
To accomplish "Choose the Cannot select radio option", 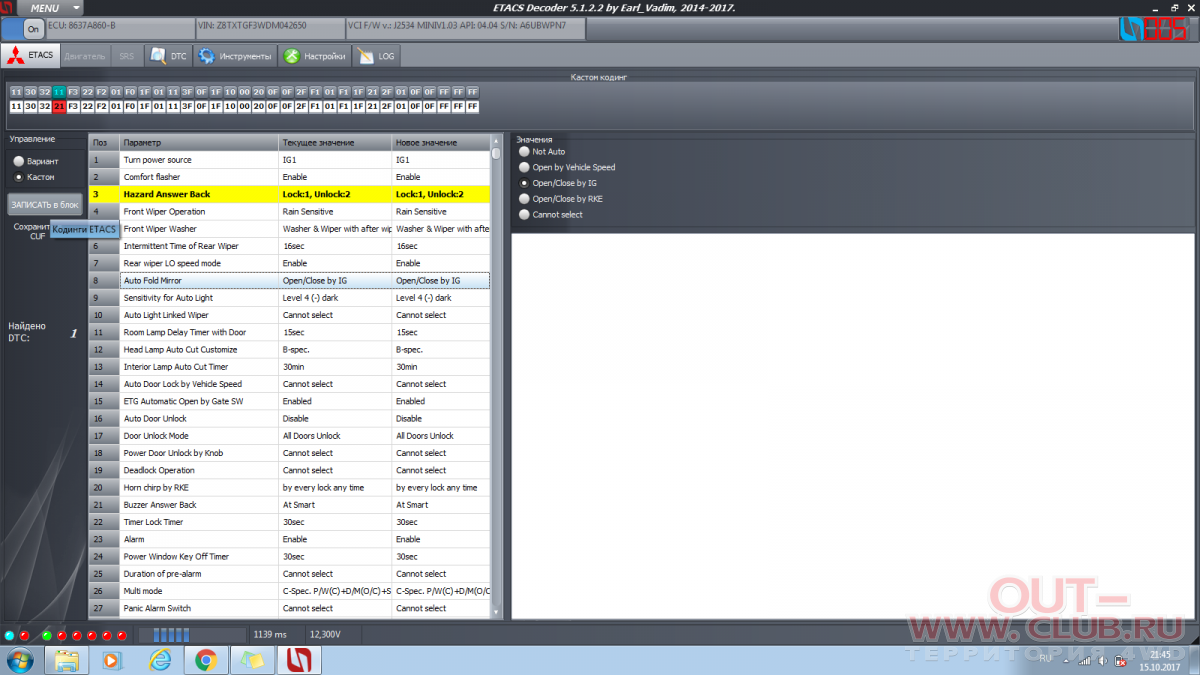I will tap(550, 214).
